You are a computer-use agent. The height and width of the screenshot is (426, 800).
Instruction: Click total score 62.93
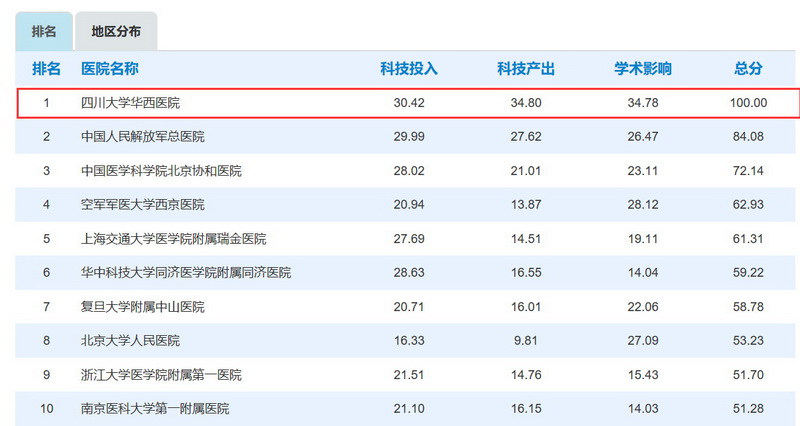point(748,205)
